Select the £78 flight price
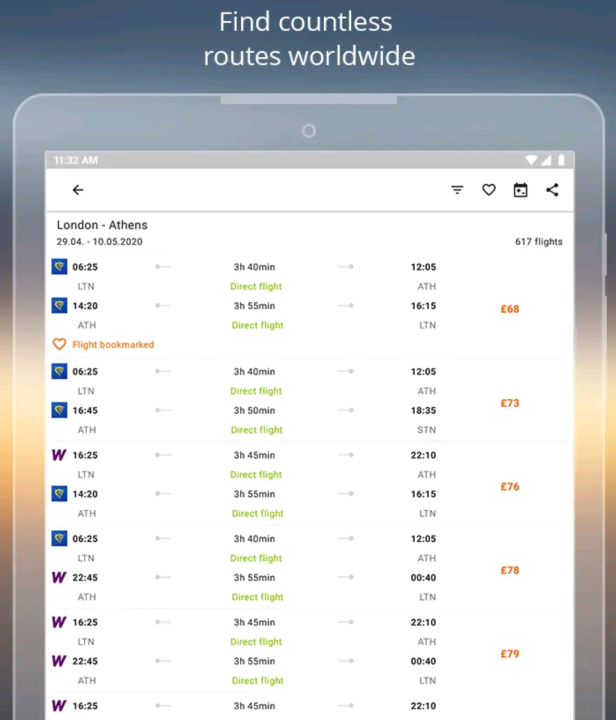 click(x=510, y=570)
